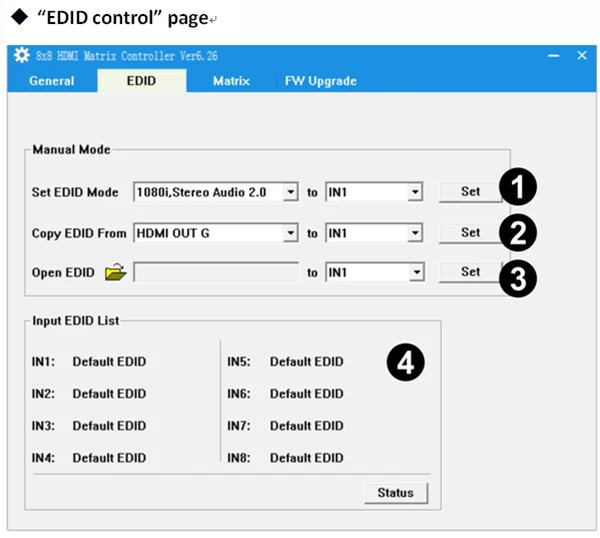Open the folder icon beside Open EDID
This screenshot has height=538, width=600.
(x=116, y=272)
